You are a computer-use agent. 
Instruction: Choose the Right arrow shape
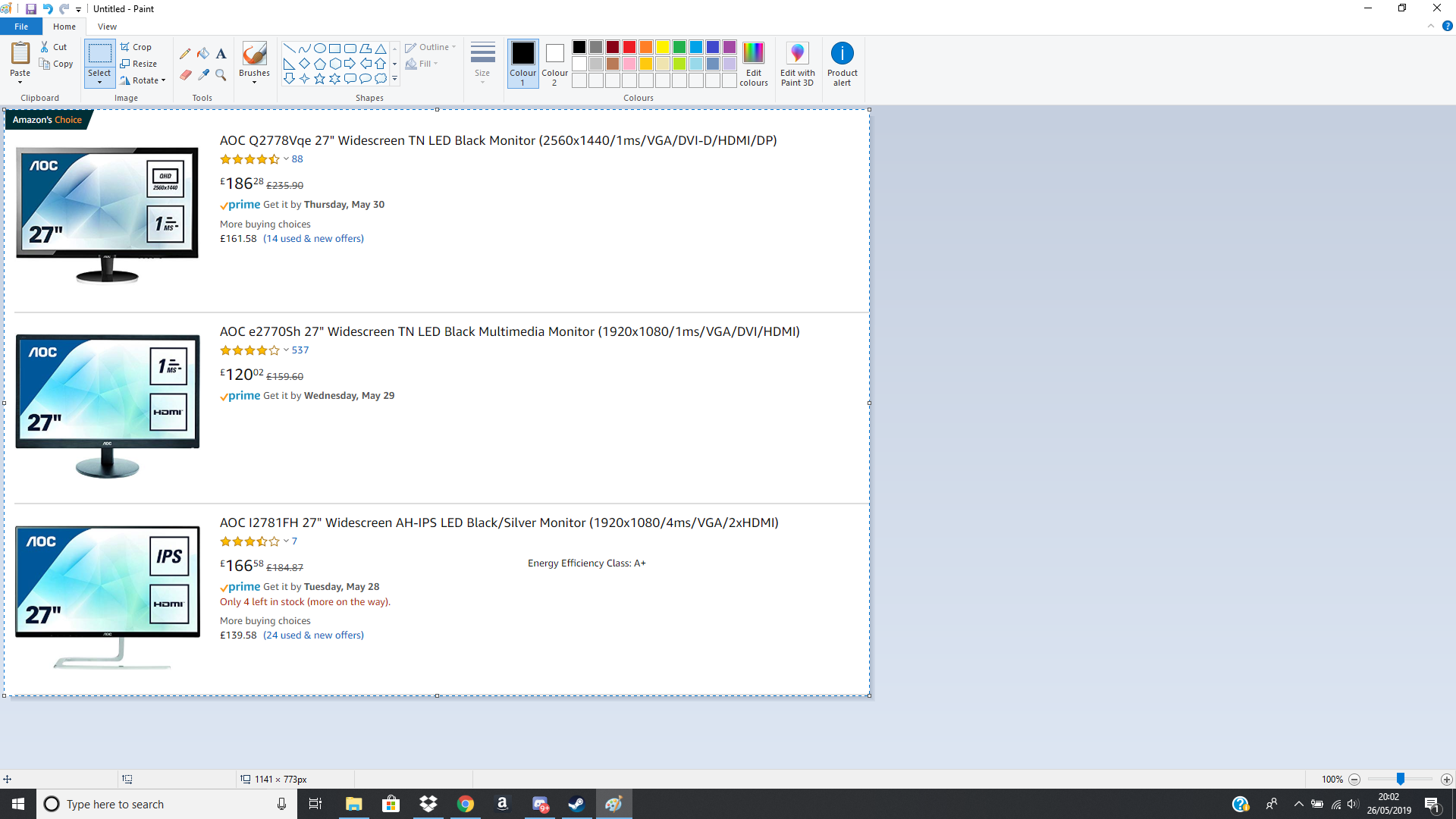point(350,63)
